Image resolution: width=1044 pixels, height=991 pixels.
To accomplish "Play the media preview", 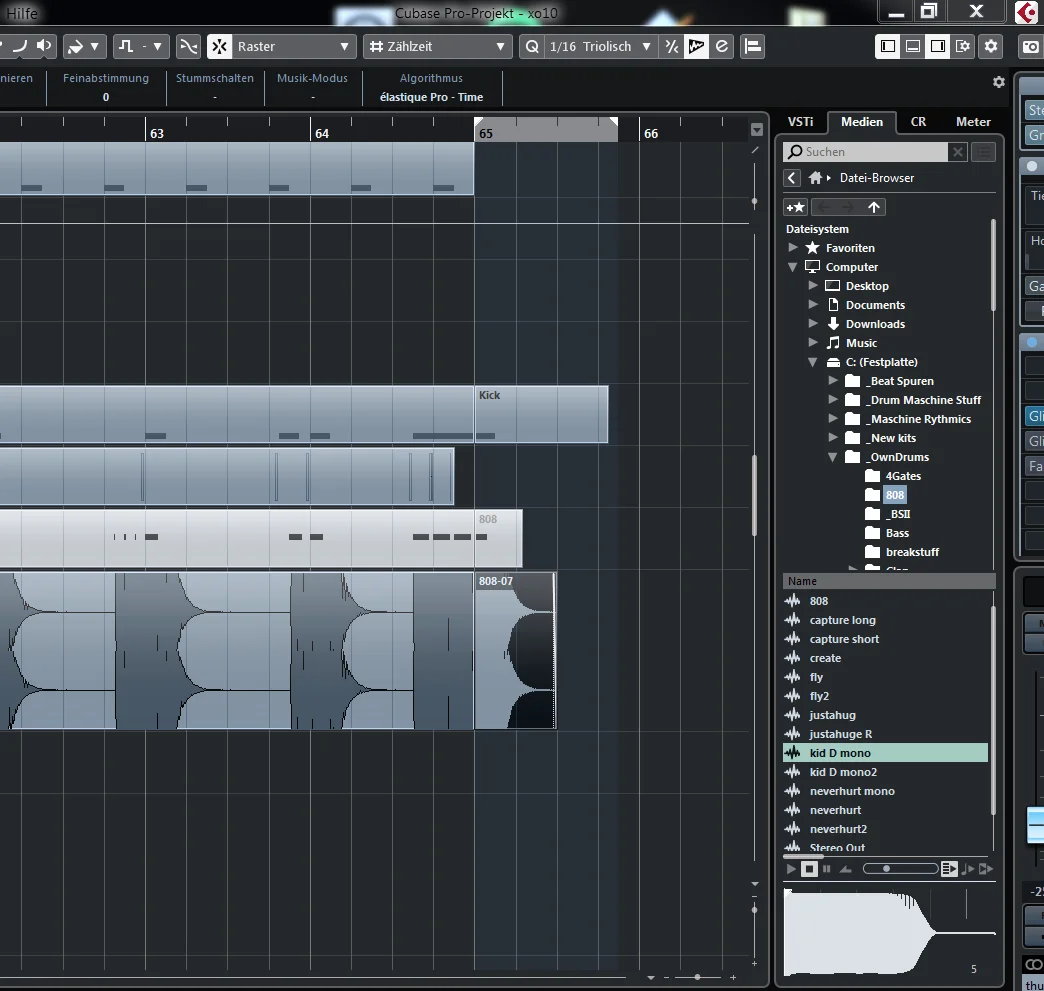I will point(791,868).
